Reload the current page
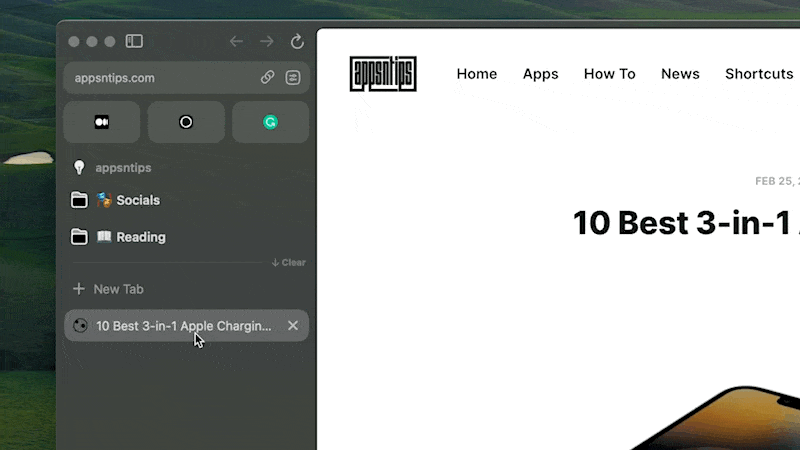Image resolution: width=800 pixels, height=450 pixels. click(x=297, y=41)
